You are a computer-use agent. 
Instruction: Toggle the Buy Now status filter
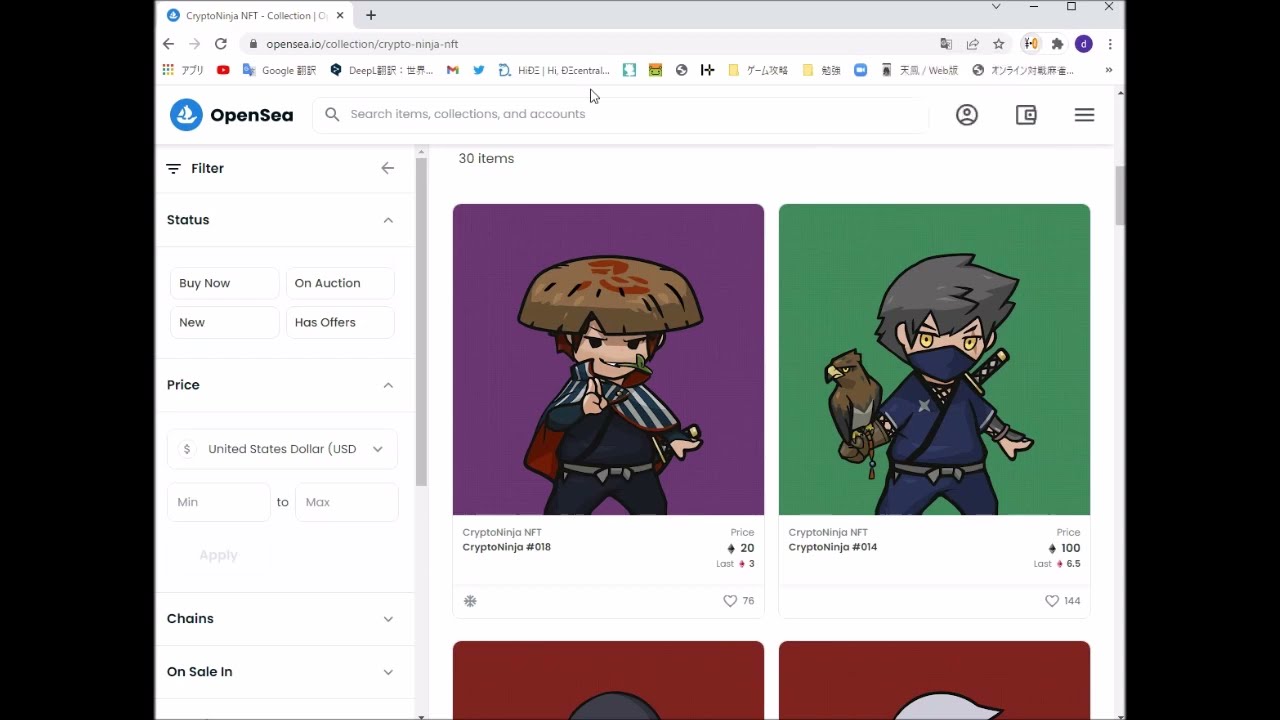coord(224,283)
